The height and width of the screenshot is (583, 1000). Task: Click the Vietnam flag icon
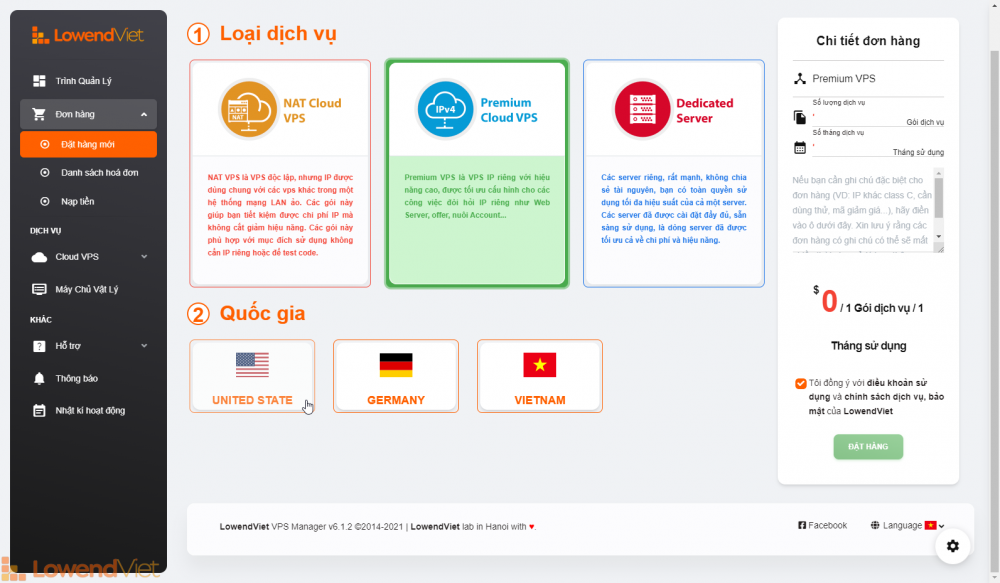pyautogui.click(x=540, y=365)
